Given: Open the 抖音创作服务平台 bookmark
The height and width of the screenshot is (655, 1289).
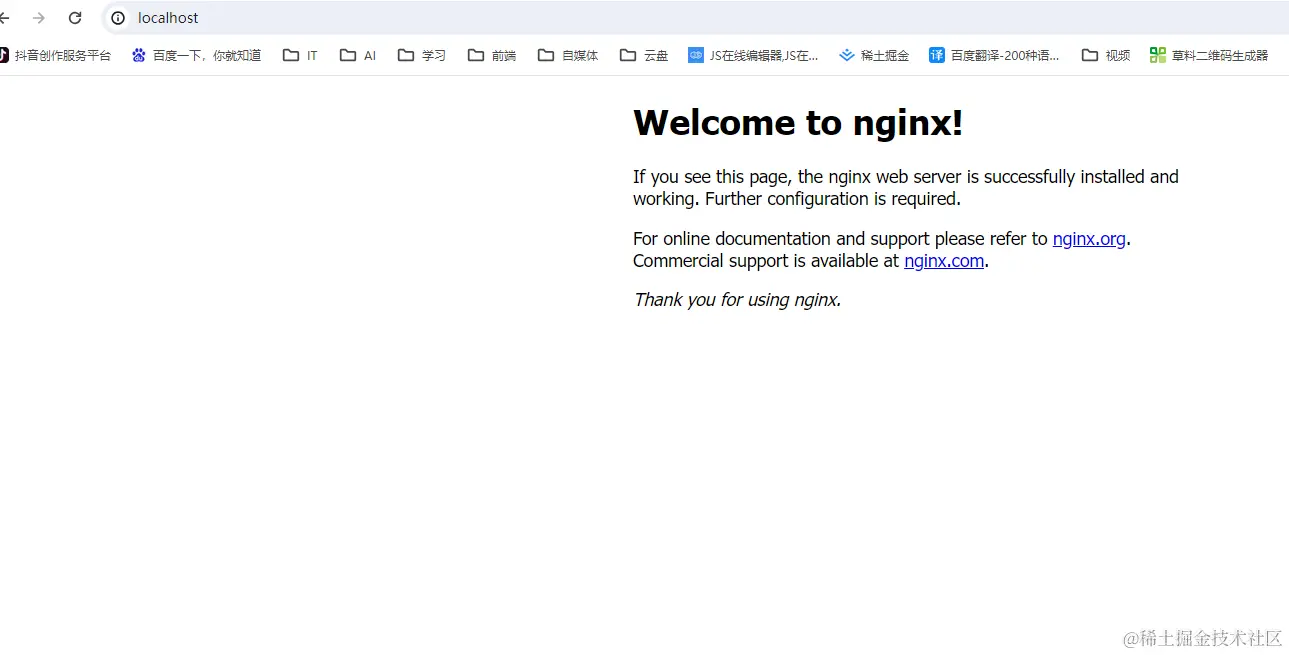Looking at the screenshot, I should [54, 55].
